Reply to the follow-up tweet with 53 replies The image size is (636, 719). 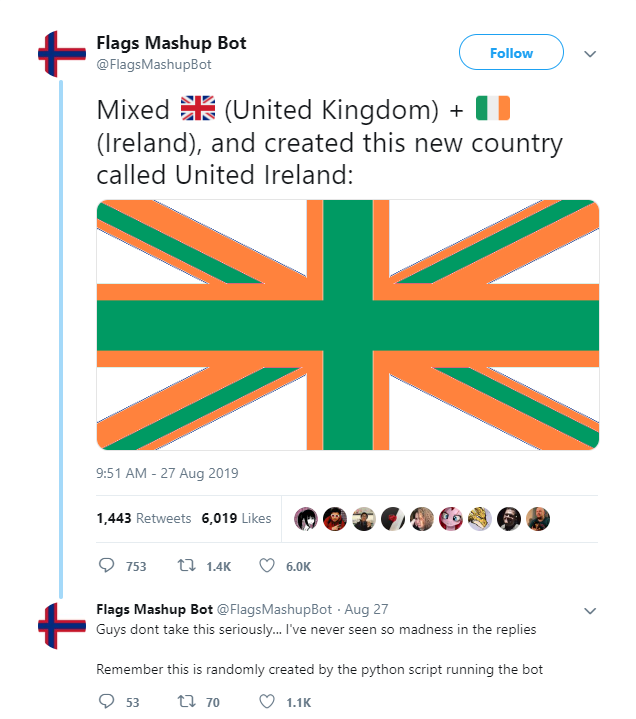[106, 701]
